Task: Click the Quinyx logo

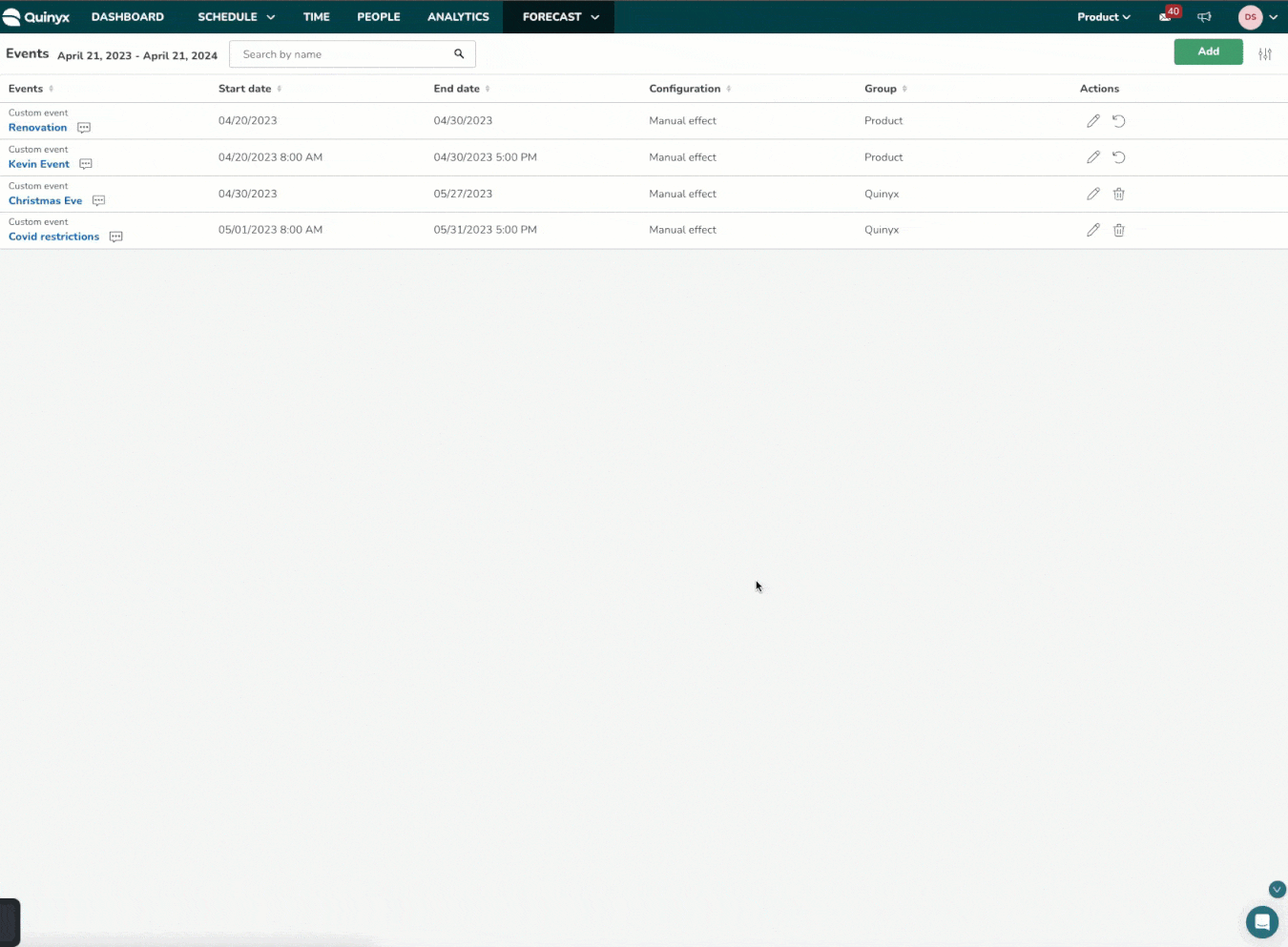Action: tap(36, 17)
